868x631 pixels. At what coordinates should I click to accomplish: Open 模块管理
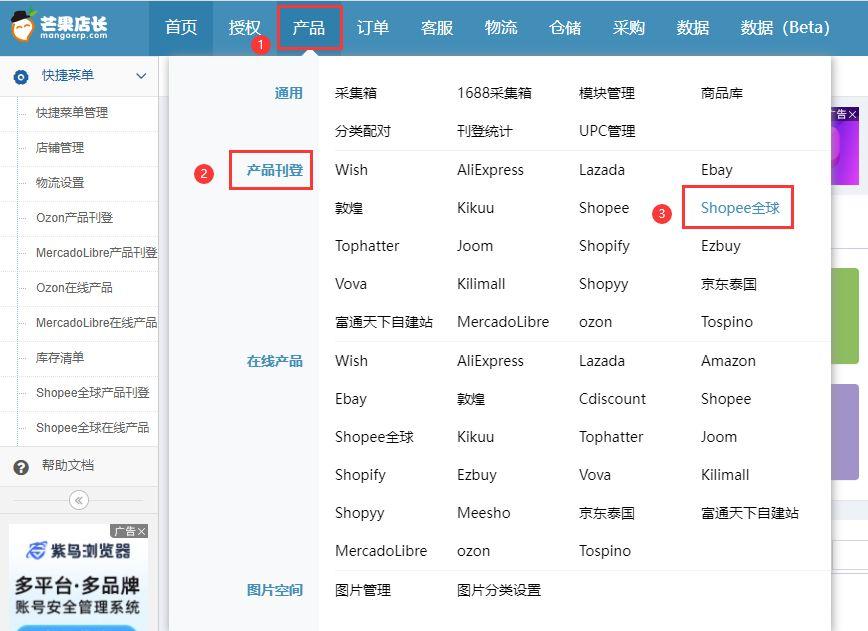607,93
